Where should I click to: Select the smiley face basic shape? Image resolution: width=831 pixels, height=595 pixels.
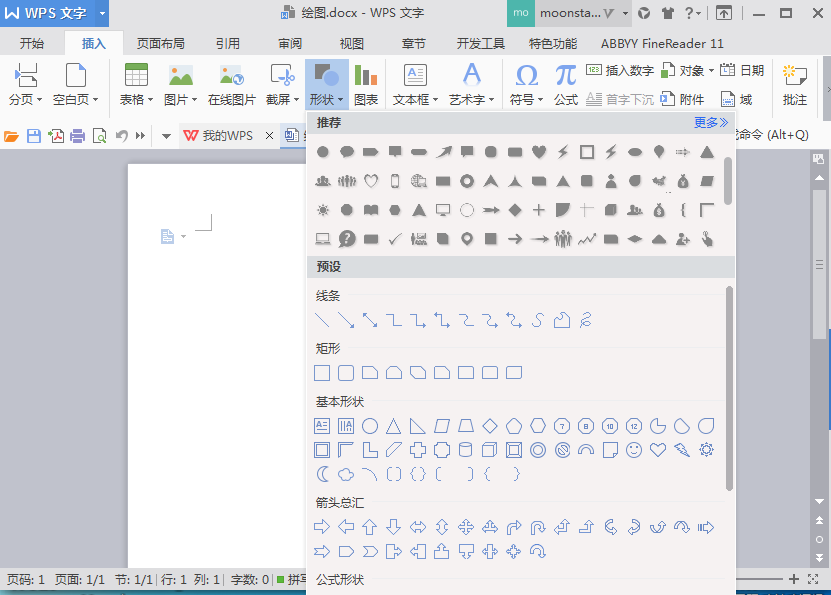point(634,450)
